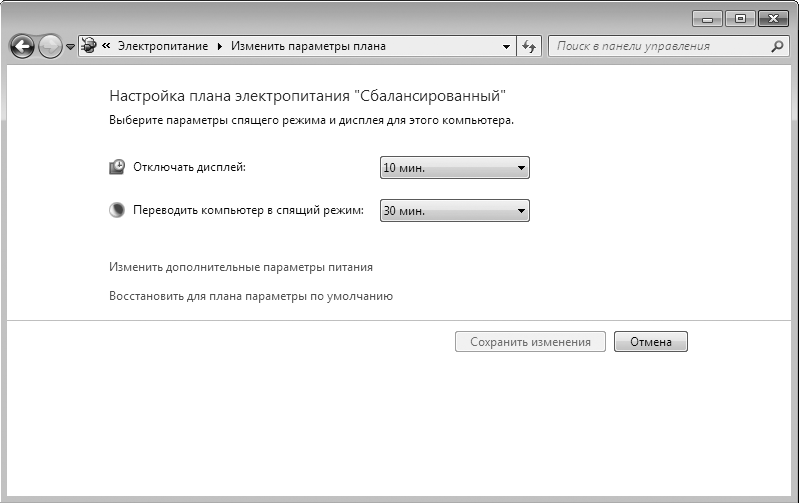
Task: Click the display timer icon
Action: pos(117,167)
